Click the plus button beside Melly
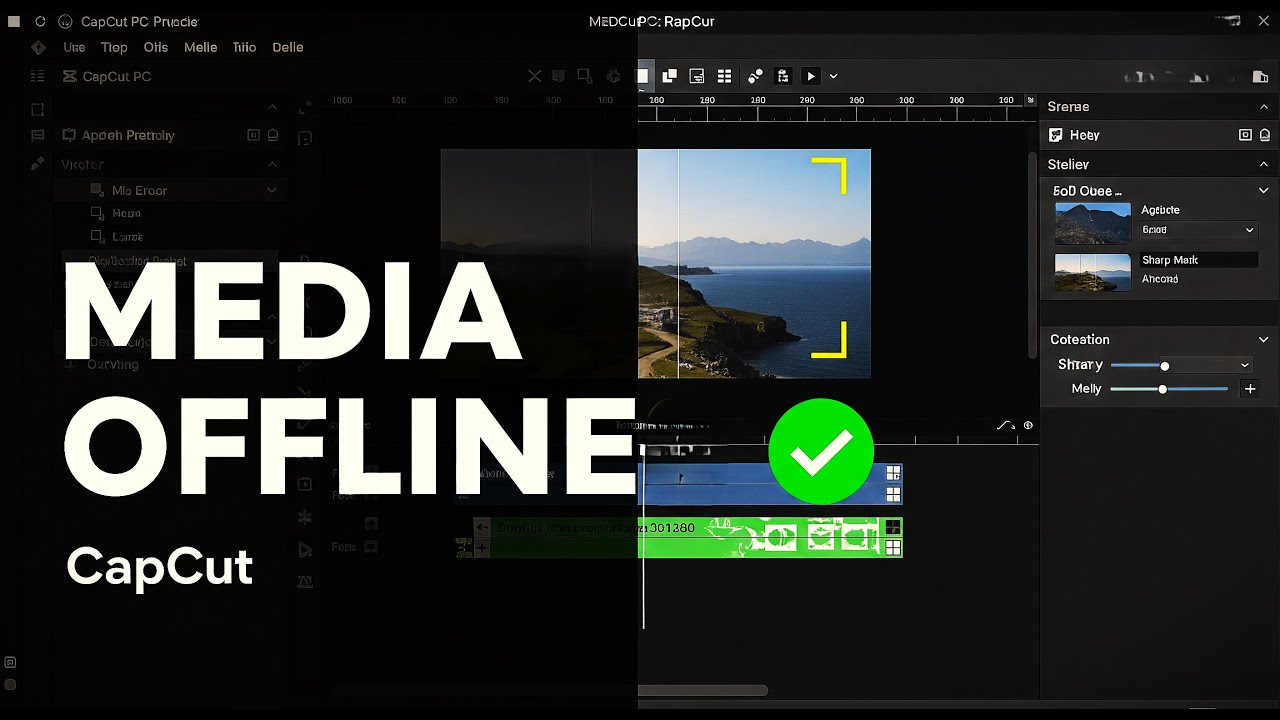 click(x=1250, y=389)
